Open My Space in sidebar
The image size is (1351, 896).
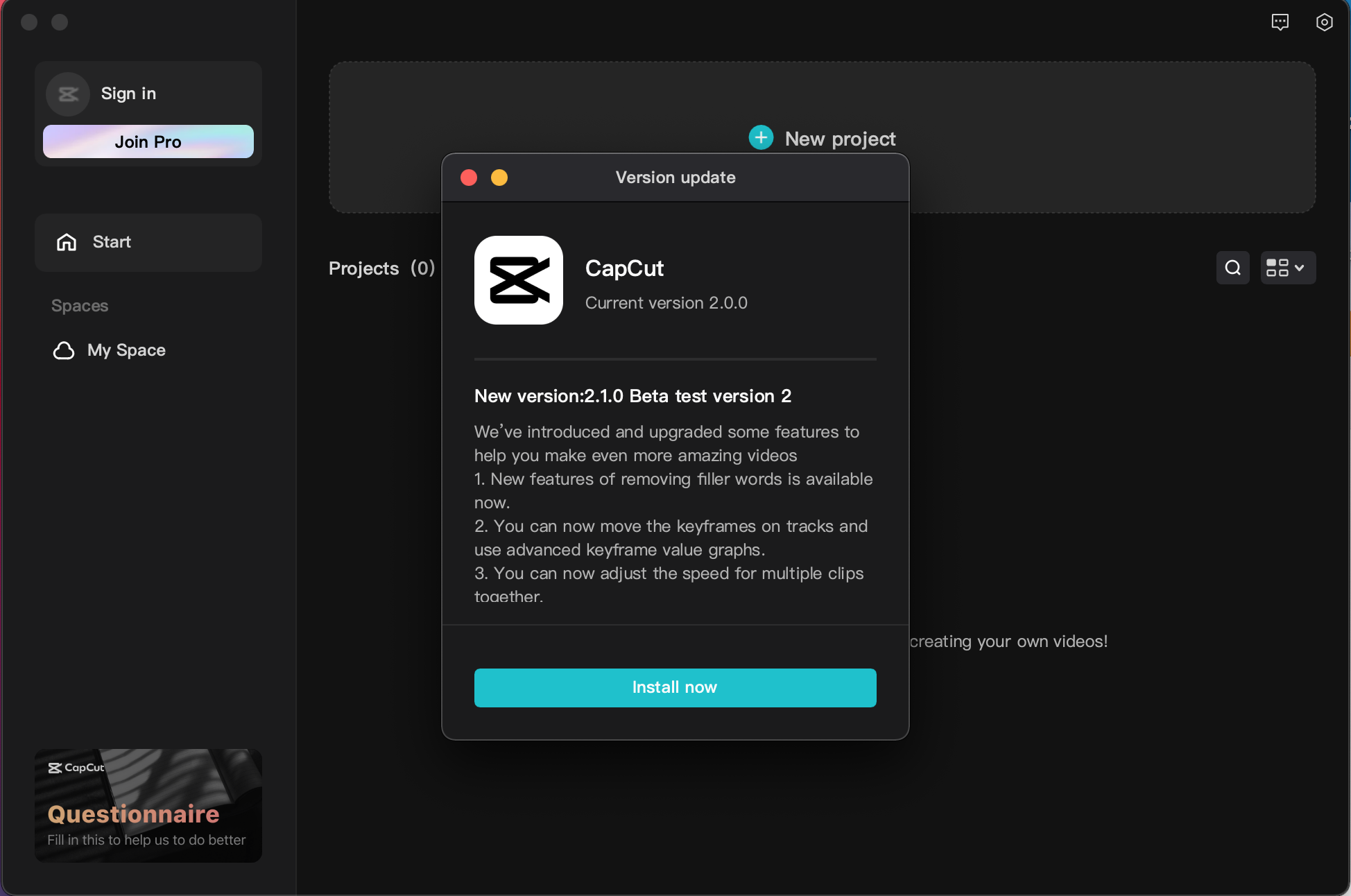[x=126, y=350]
